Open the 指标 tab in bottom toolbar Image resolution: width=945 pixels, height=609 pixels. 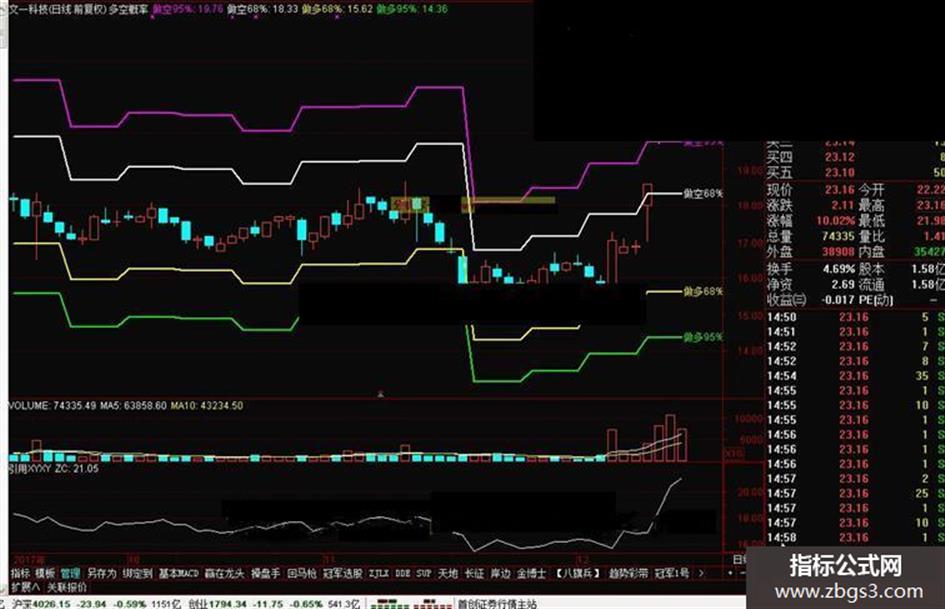click(20, 573)
